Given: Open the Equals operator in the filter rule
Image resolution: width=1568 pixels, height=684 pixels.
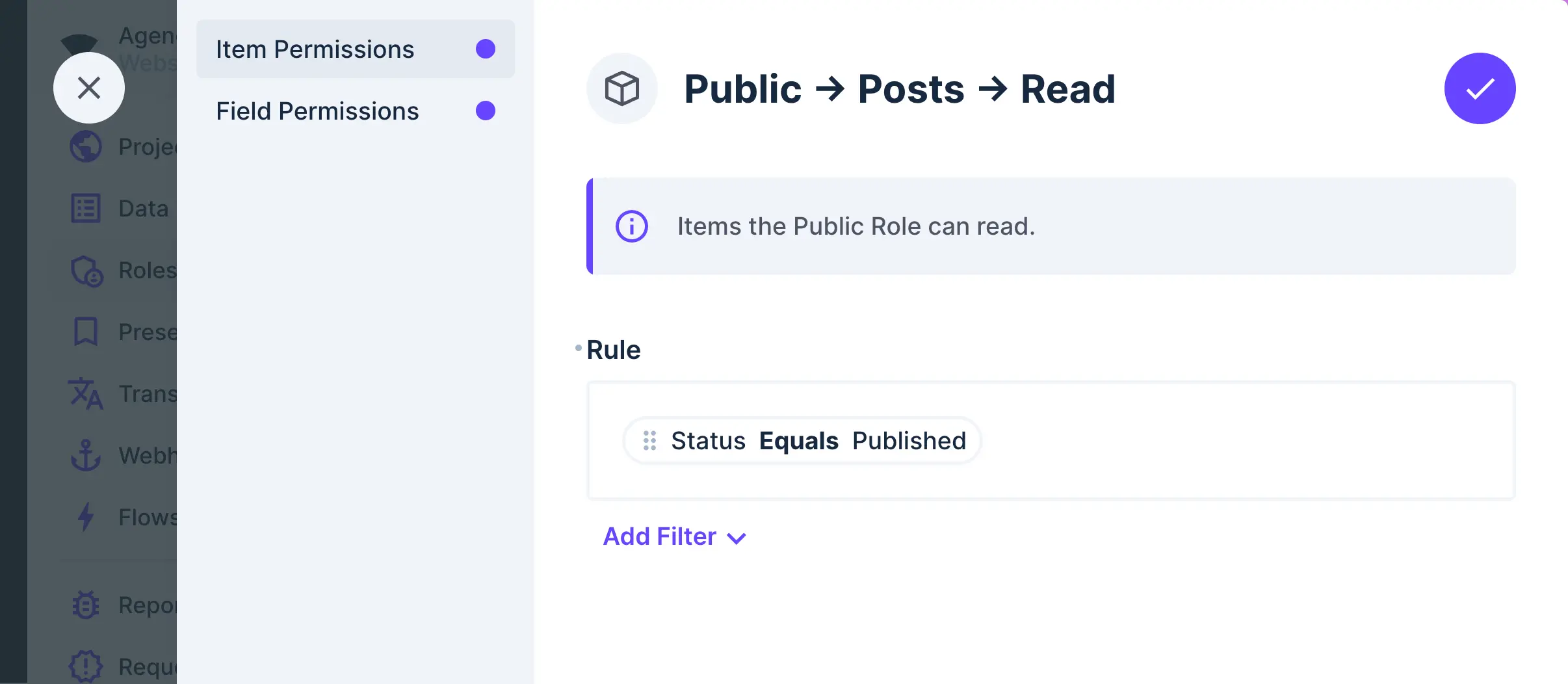Looking at the screenshot, I should tap(798, 440).
